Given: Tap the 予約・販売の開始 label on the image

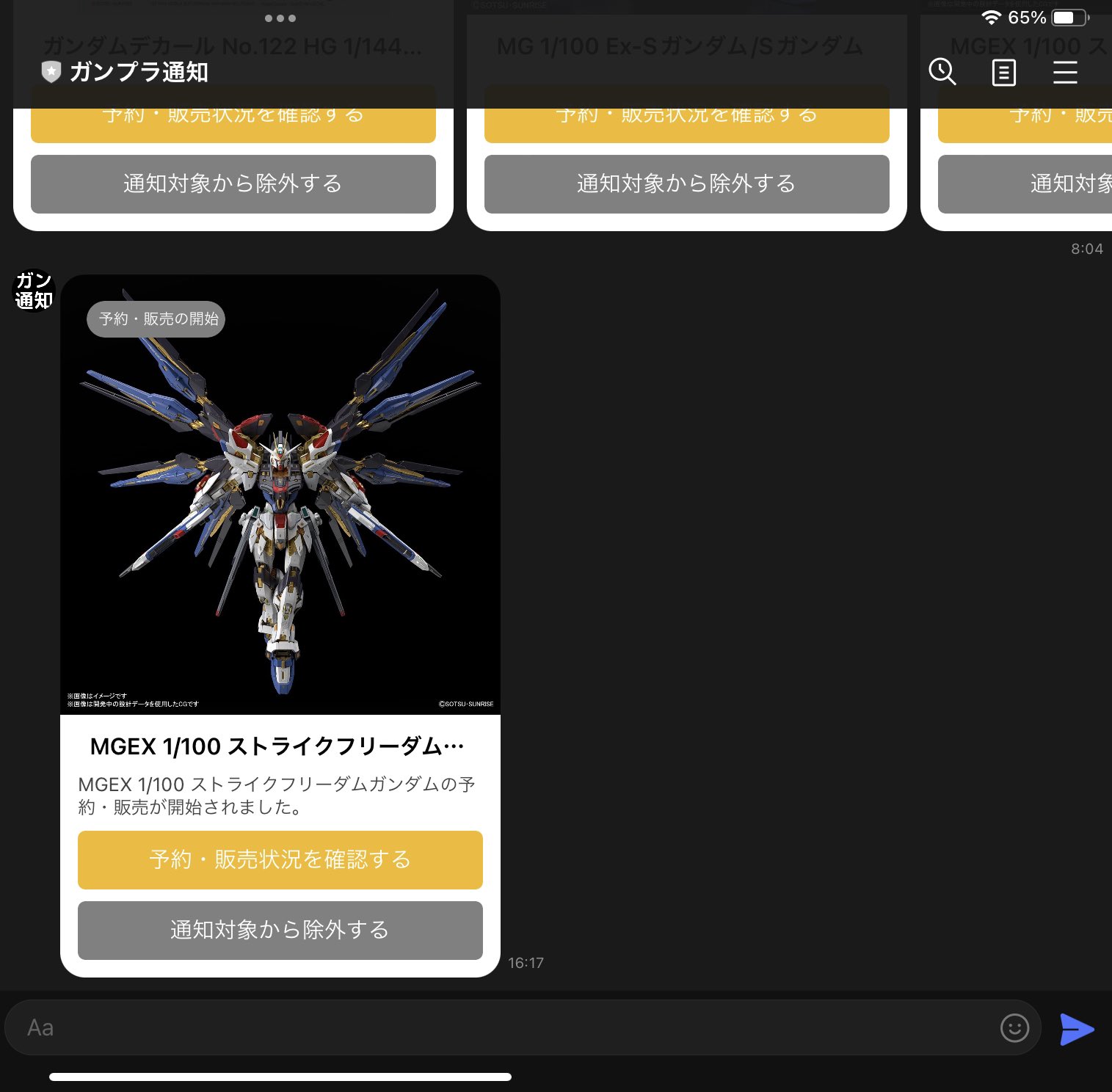Looking at the screenshot, I should (x=156, y=318).
